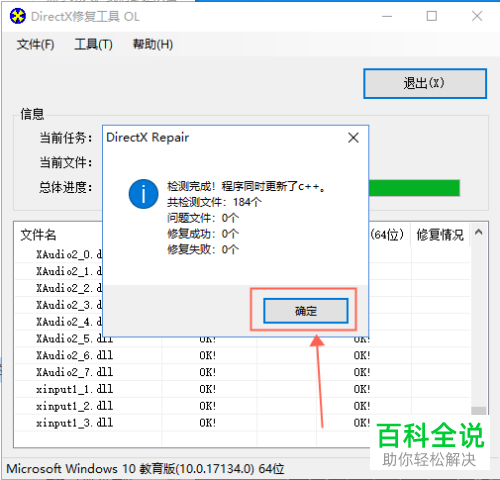Click the Windows 10 教育版 status bar text
The image size is (500, 480).
click(145, 469)
